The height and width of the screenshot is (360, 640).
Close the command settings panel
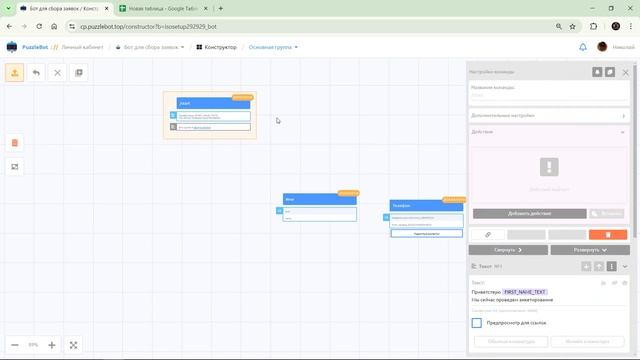[x=626, y=72]
